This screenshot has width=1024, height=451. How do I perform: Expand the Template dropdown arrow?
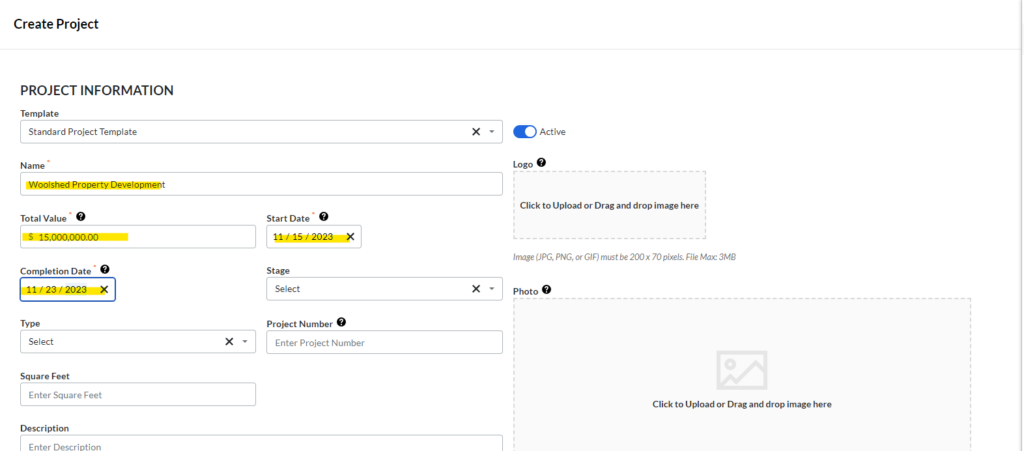[x=492, y=132]
